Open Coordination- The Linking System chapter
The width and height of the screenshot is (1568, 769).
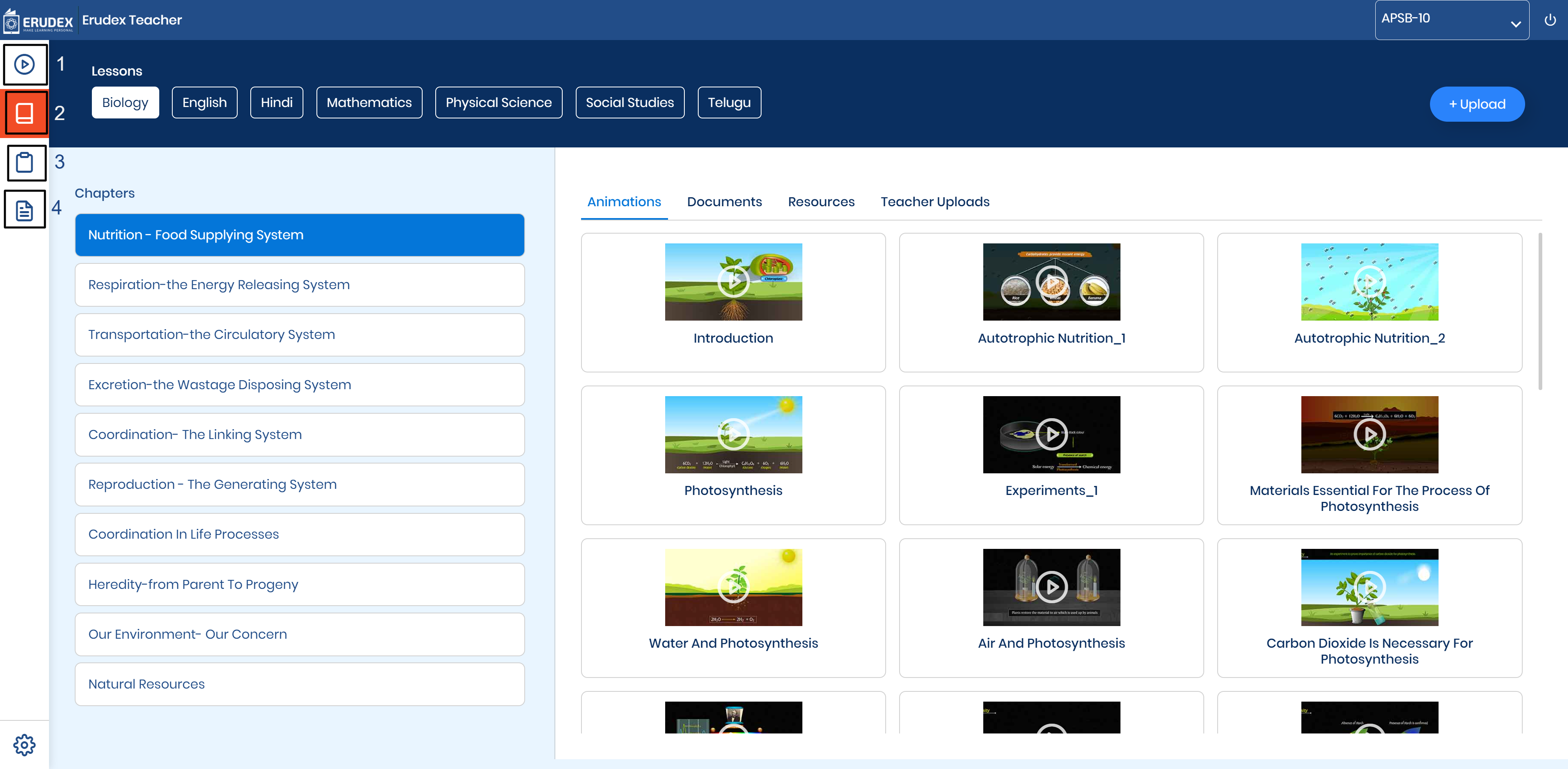coord(299,435)
